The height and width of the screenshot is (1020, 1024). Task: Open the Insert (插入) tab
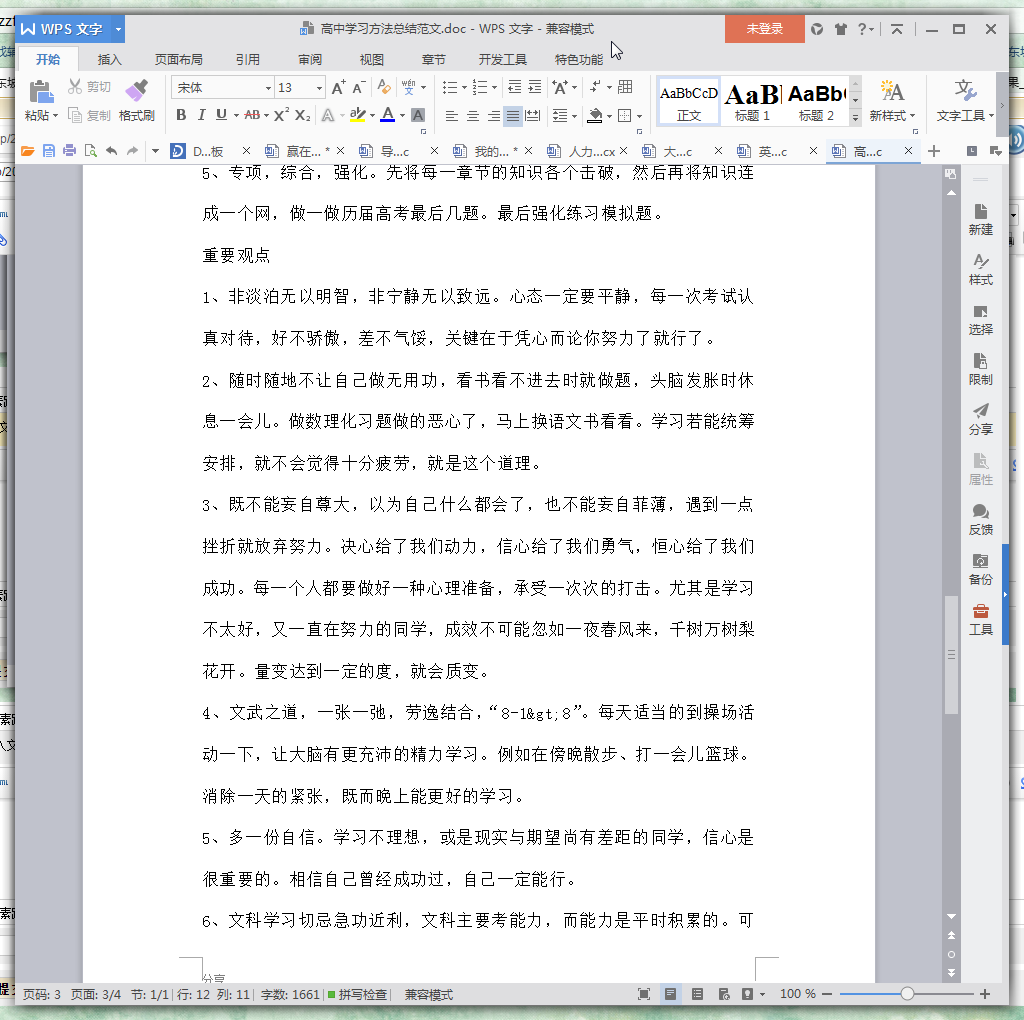[109, 59]
